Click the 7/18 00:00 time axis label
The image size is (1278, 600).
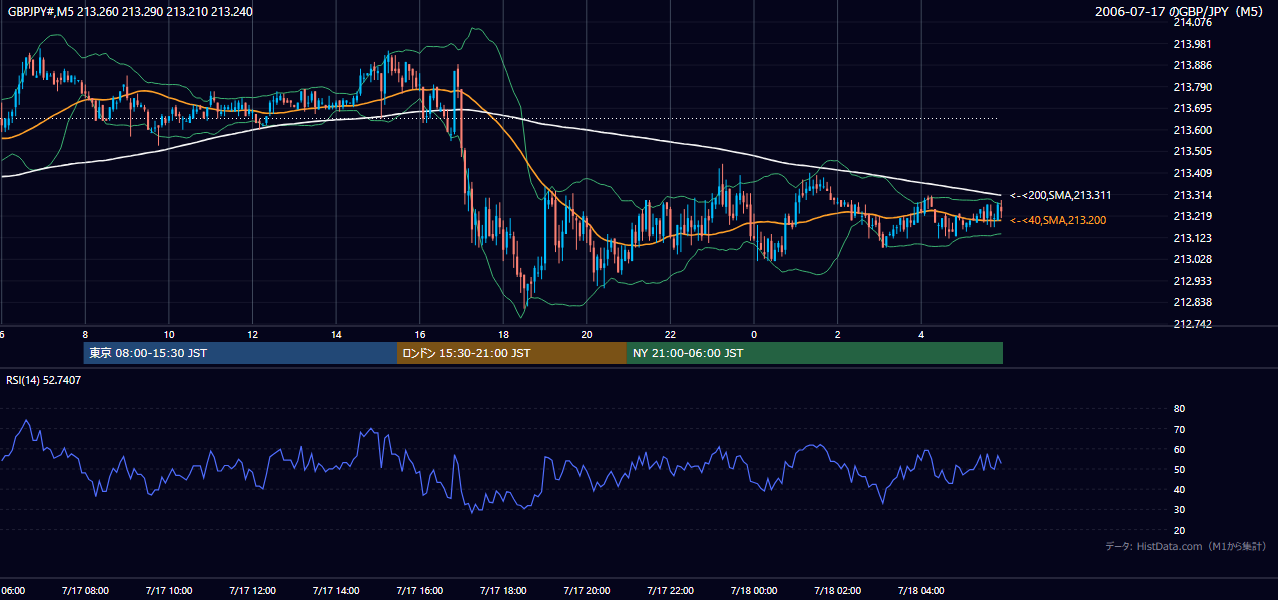tap(754, 591)
